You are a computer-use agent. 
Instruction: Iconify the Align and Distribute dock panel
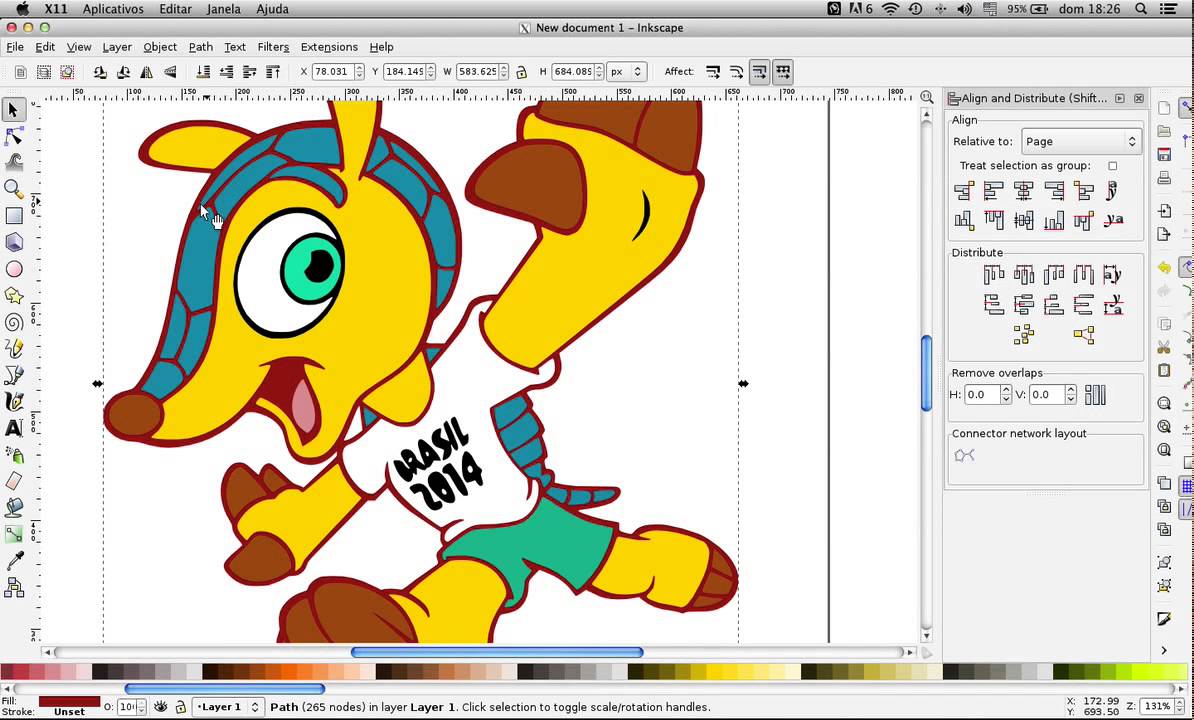[x=1119, y=98]
